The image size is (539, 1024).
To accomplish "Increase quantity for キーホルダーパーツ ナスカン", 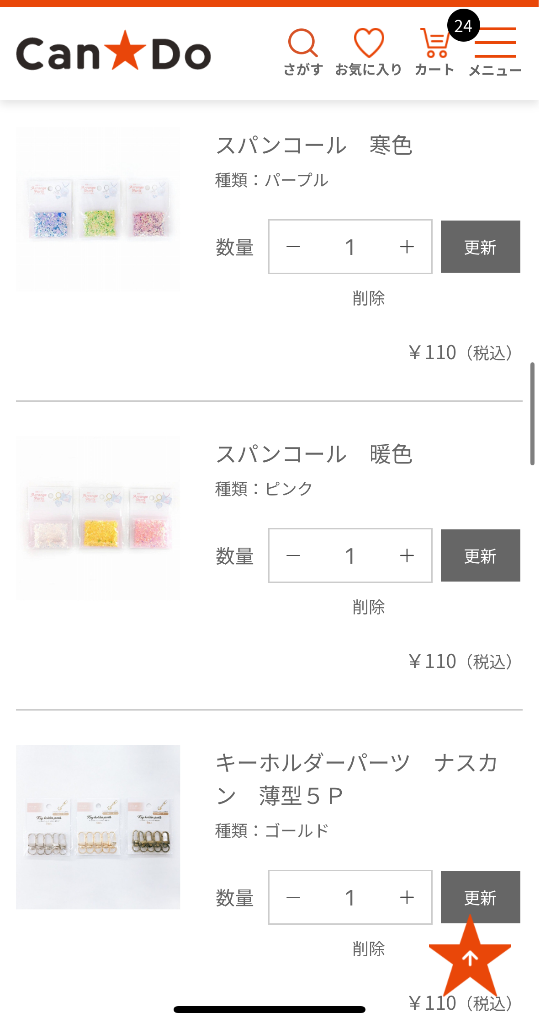I will click(406, 897).
